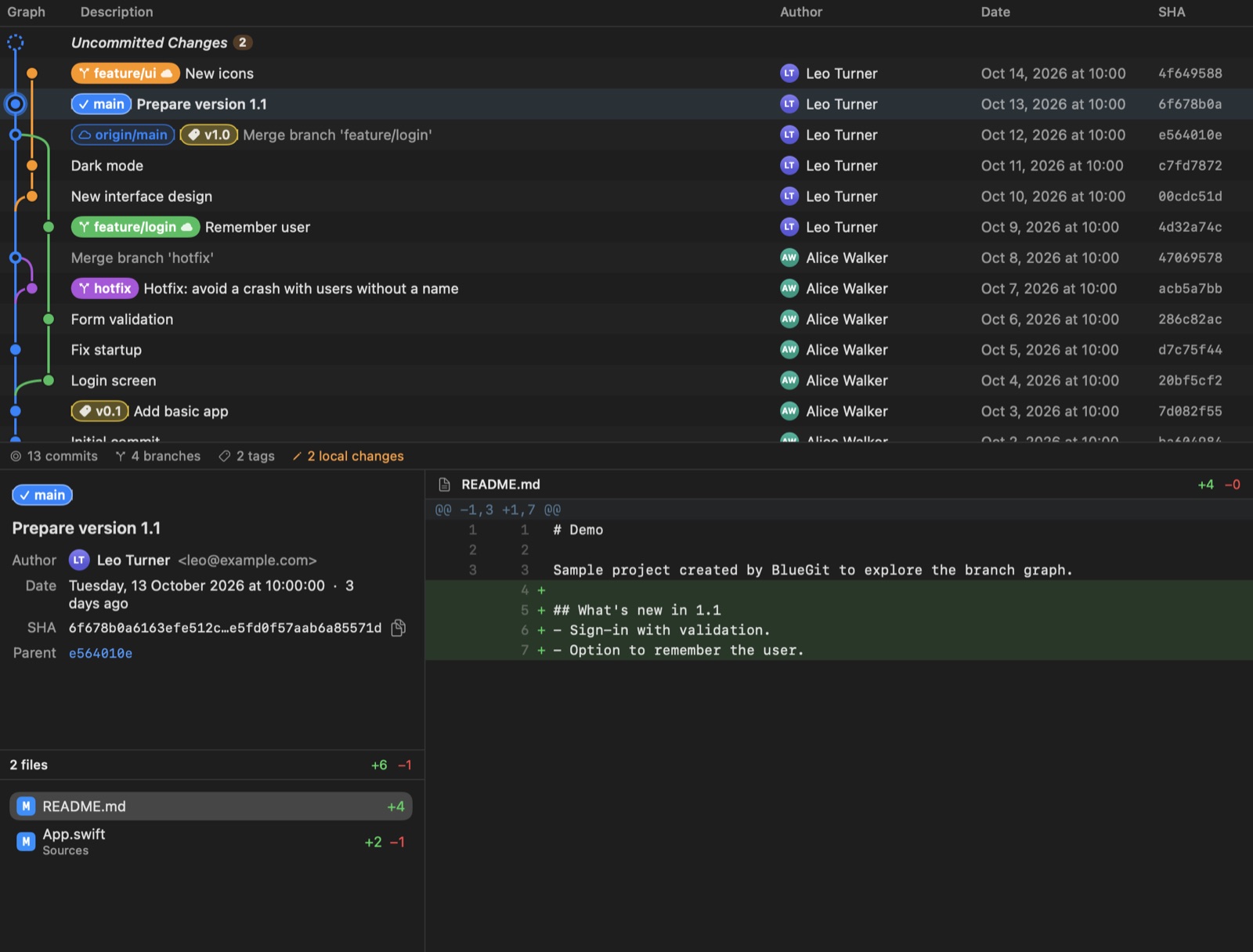The height and width of the screenshot is (952, 1253).
Task: Select the 'Add basic app' commit
Action: pos(626,411)
